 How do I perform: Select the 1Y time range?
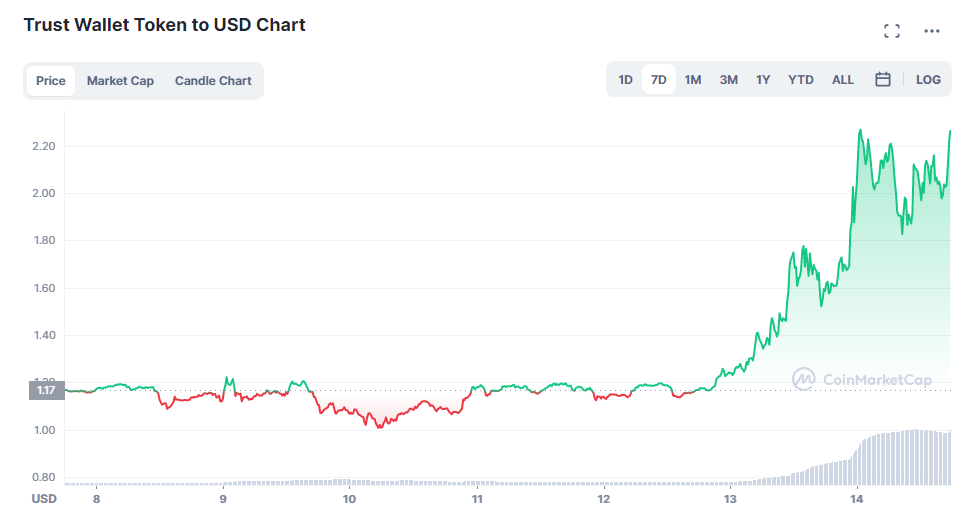click(x=763, y=79)
